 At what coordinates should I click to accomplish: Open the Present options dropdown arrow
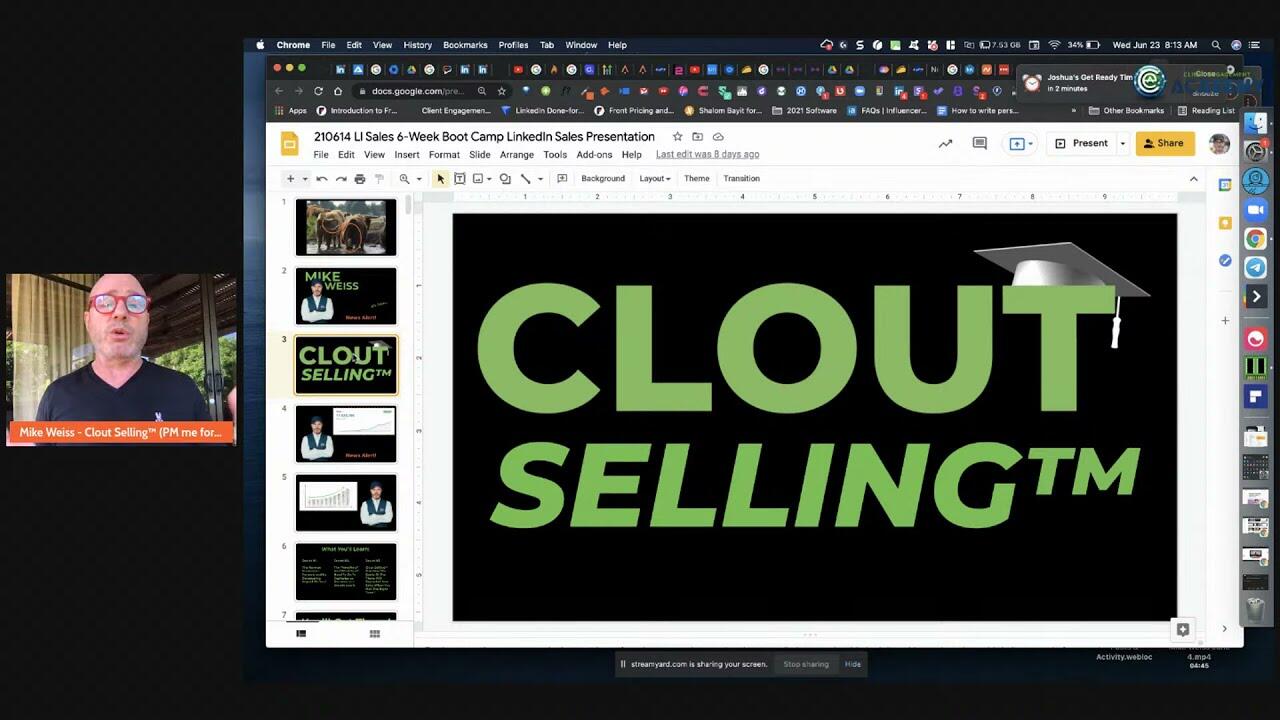[x=1122, y=143]
